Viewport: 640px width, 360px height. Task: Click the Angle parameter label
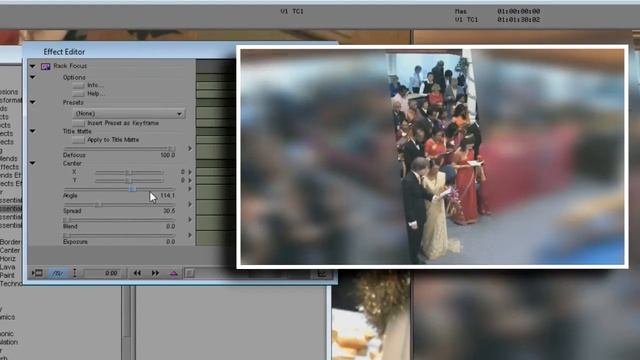(x=70, y=196)
